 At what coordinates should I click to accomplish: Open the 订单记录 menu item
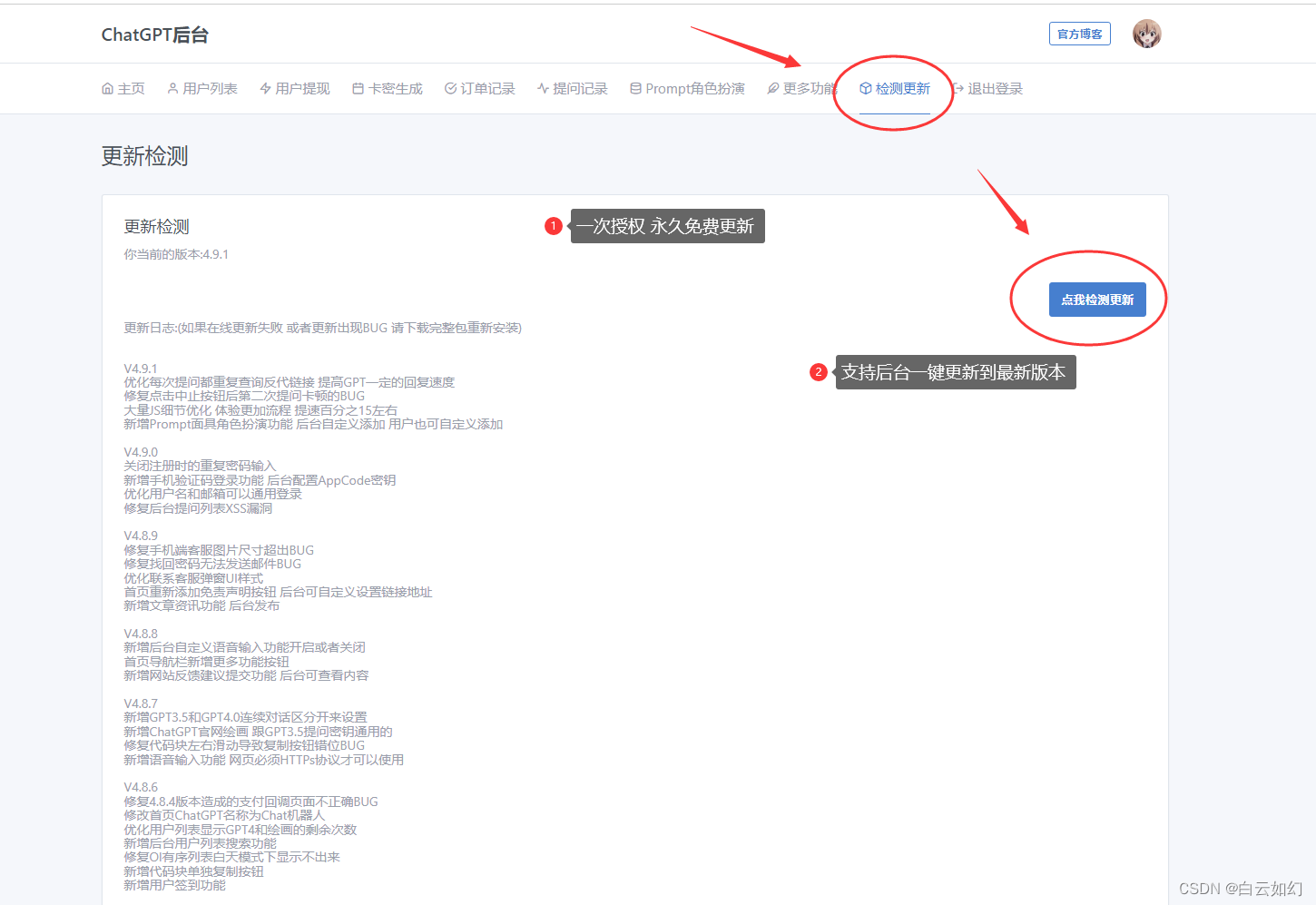tap(480, 89)
